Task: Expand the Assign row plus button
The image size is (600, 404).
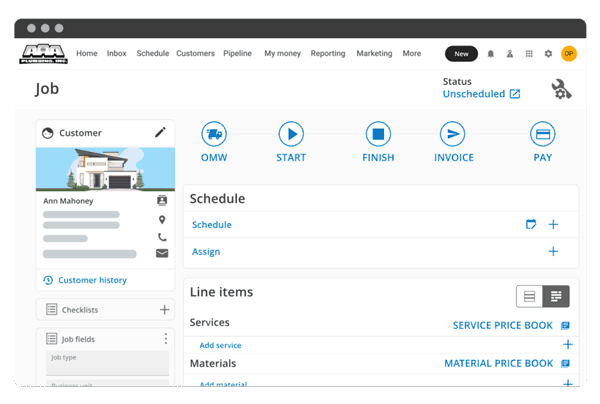Action: pos(553,252)
